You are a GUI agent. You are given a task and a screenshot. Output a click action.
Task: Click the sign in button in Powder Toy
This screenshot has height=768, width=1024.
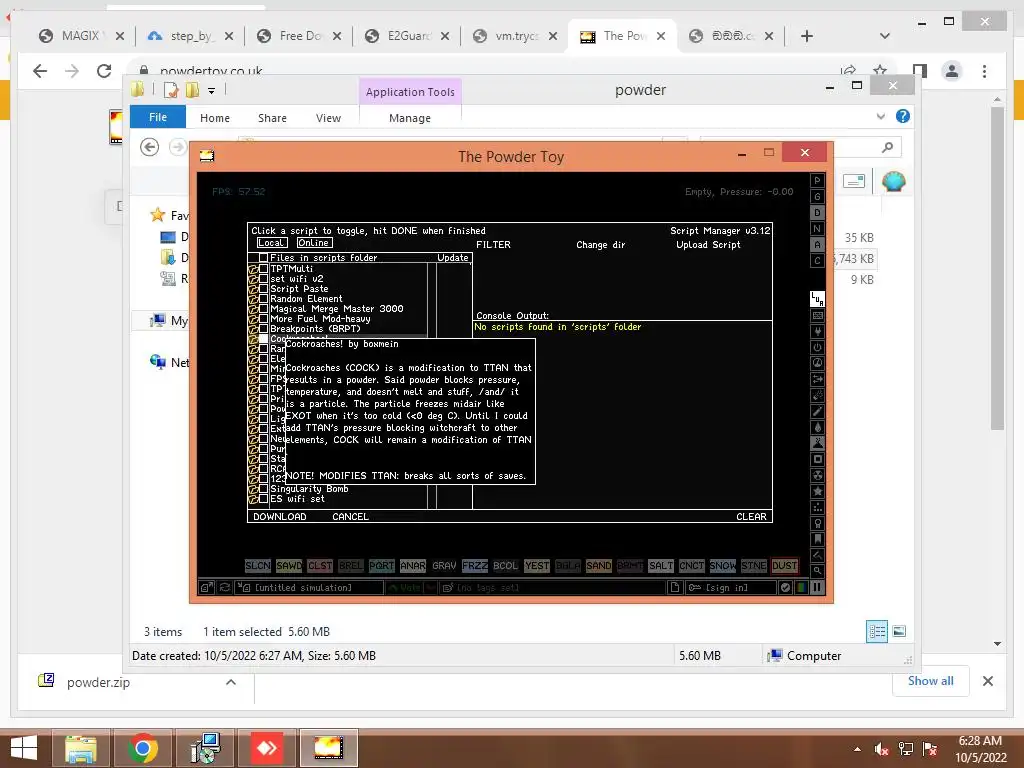[x=730, y=587]
